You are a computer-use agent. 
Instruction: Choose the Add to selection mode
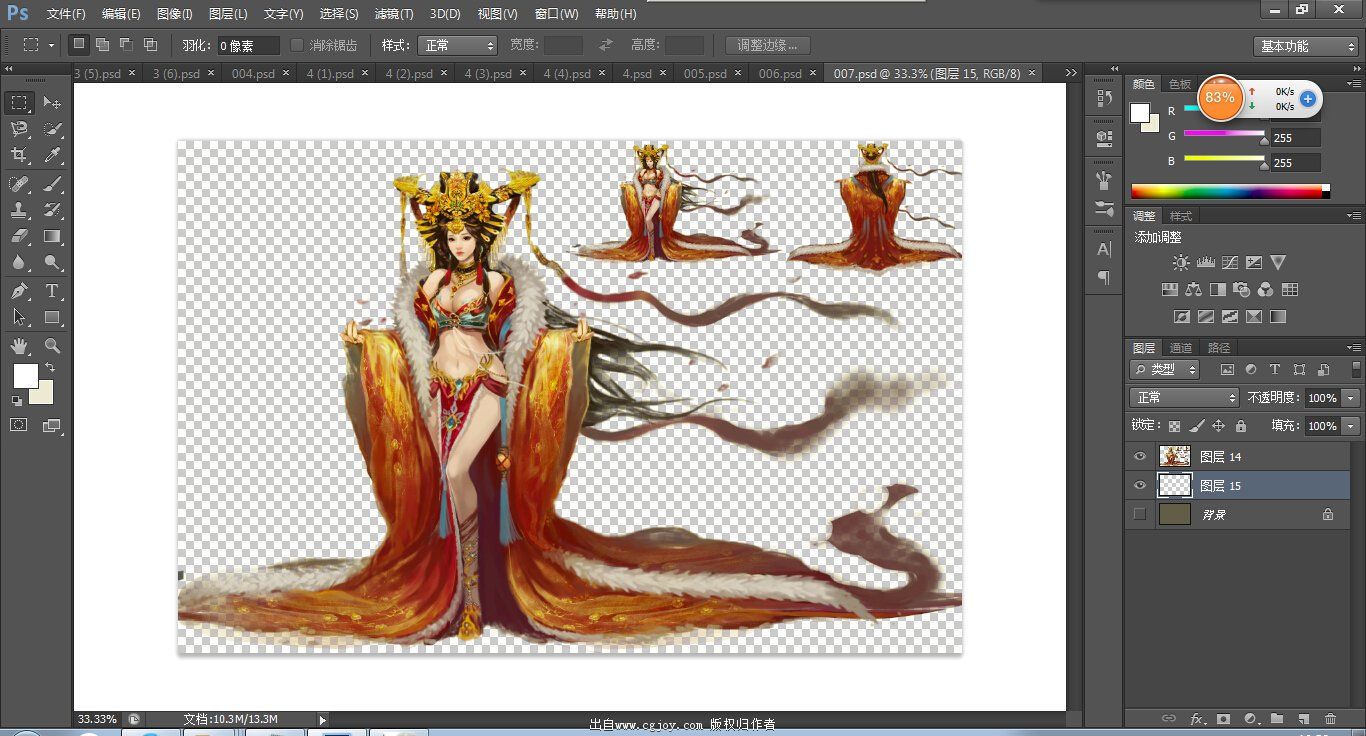point(102,44)
